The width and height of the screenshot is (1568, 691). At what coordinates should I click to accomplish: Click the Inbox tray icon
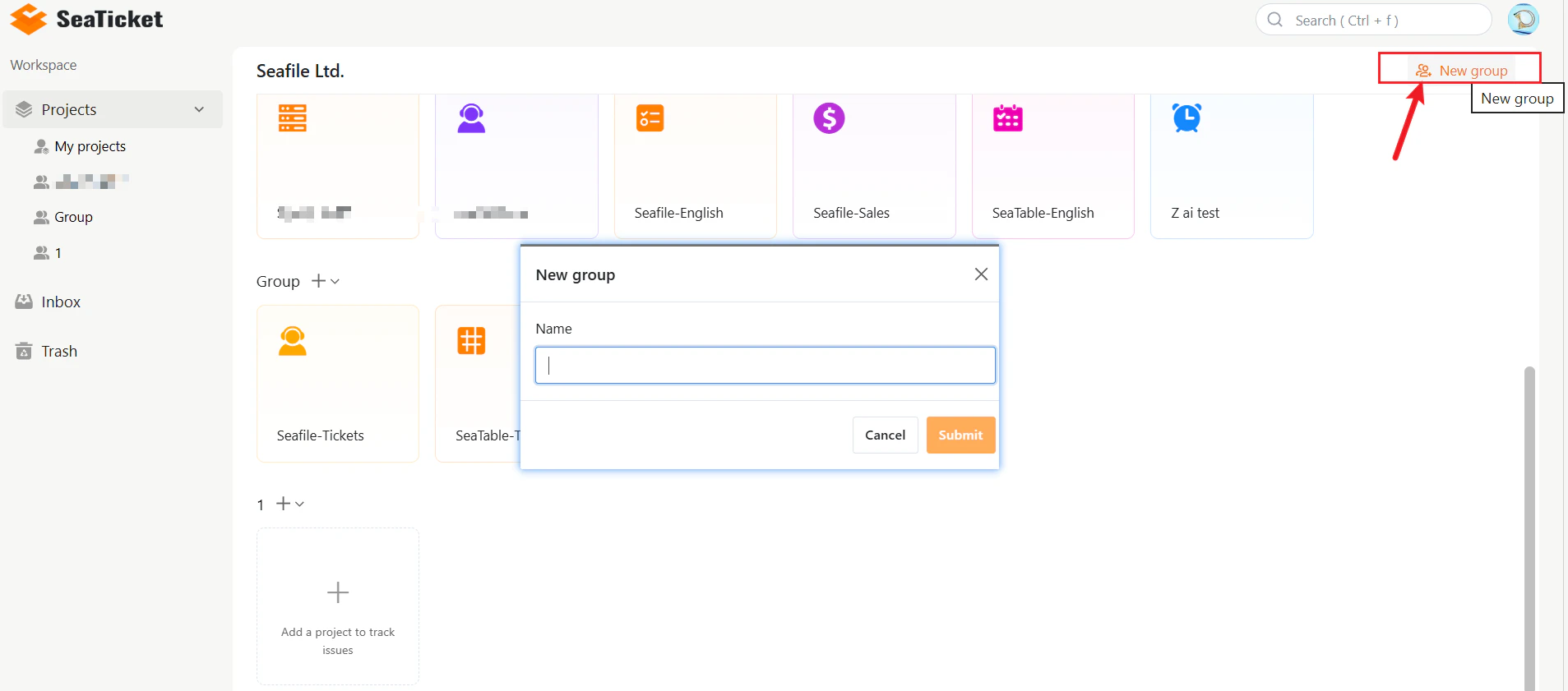24,302
